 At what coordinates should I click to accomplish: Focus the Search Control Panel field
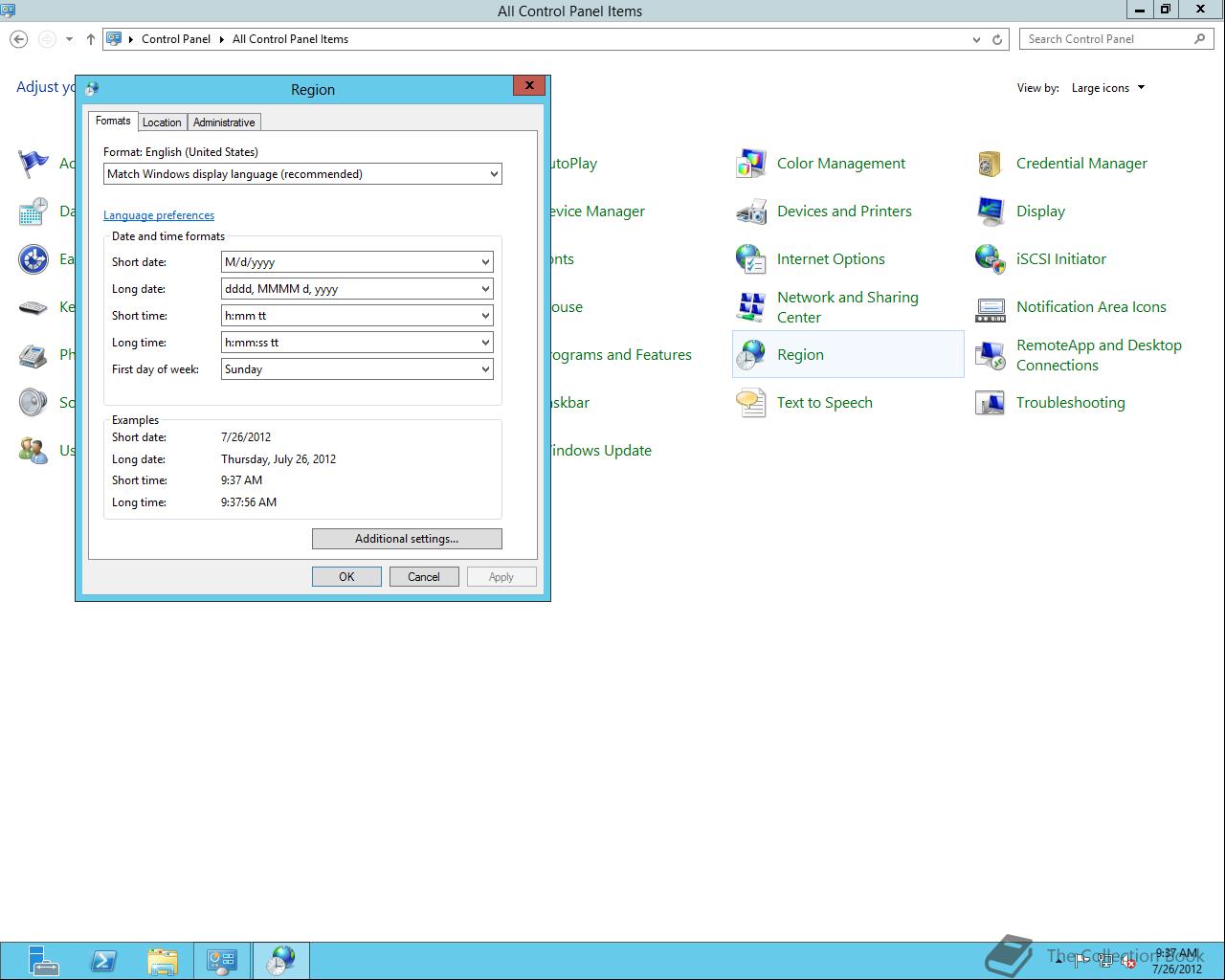[x=1117, y=39]
